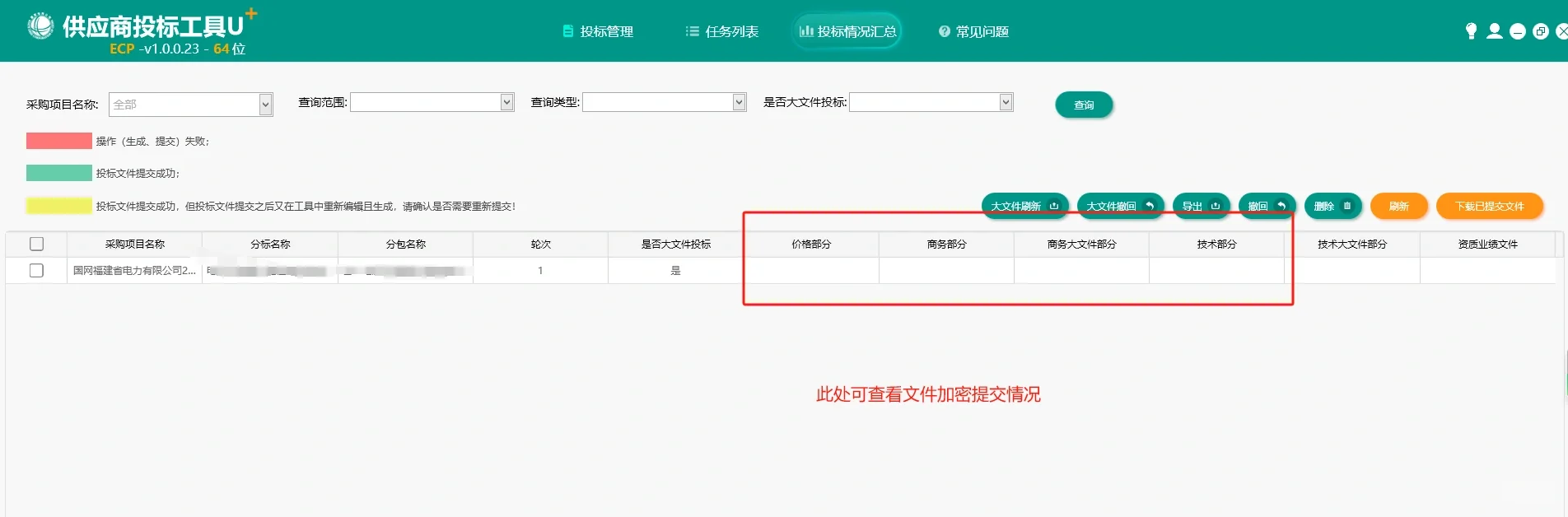Click the 删除 delete button

pyautogui.click(x=1332, y=206)
